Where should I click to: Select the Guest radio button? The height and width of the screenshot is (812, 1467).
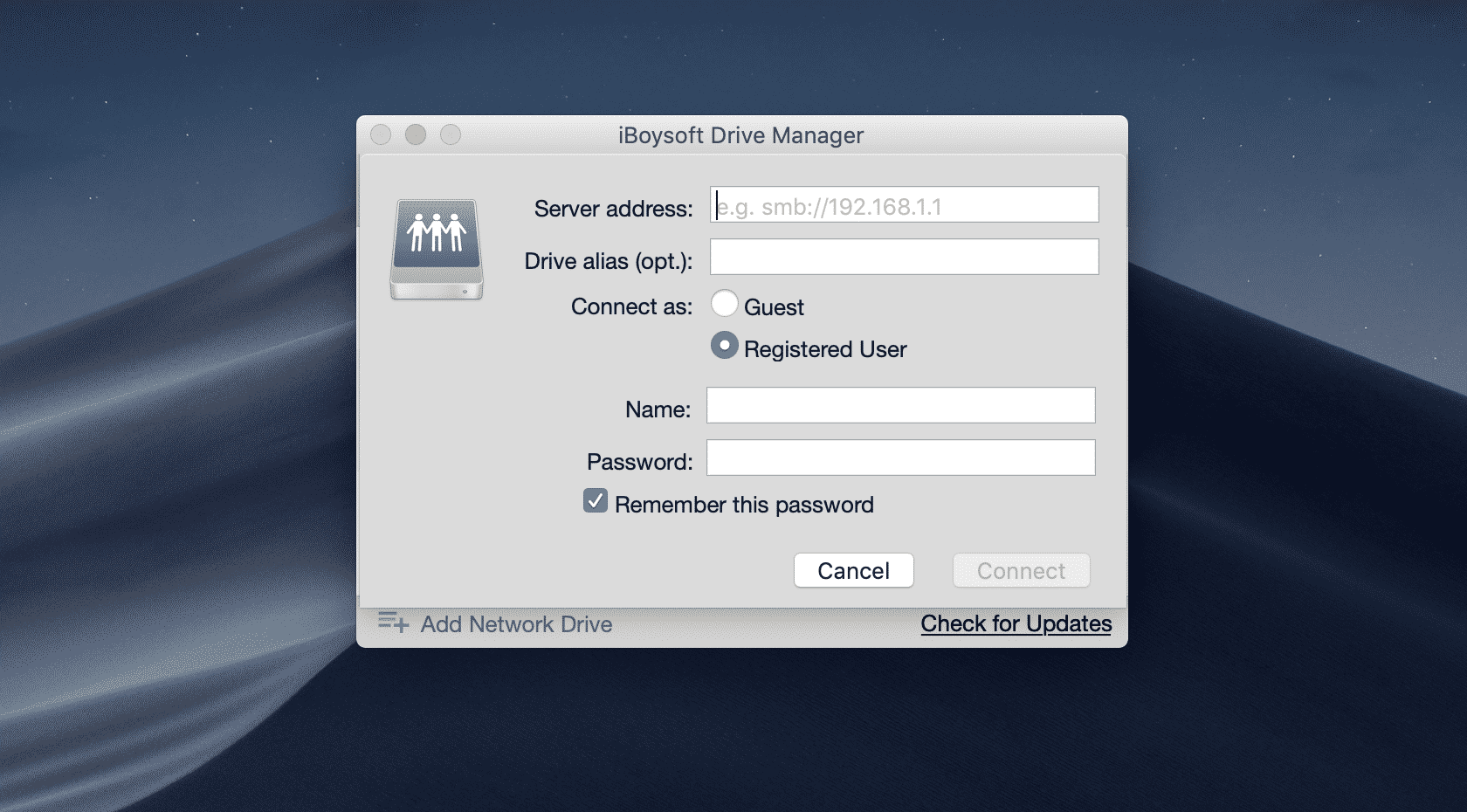[724, 304]
